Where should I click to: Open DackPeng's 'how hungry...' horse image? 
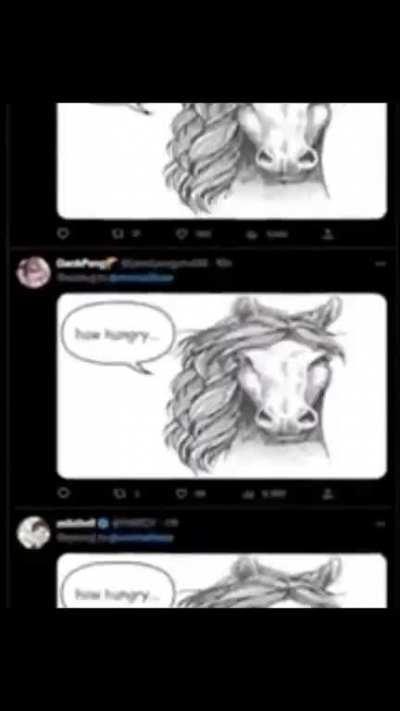point(222,386)
